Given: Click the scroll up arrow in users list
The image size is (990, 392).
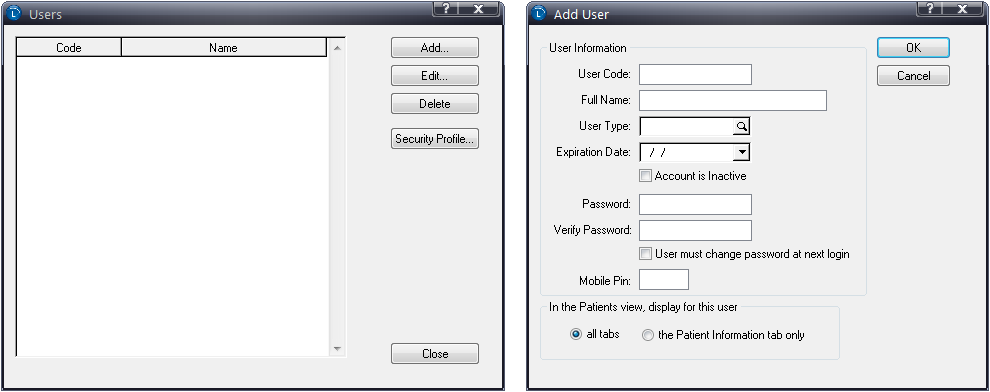Looking at the screenshot, I should [x=337, y=48].
